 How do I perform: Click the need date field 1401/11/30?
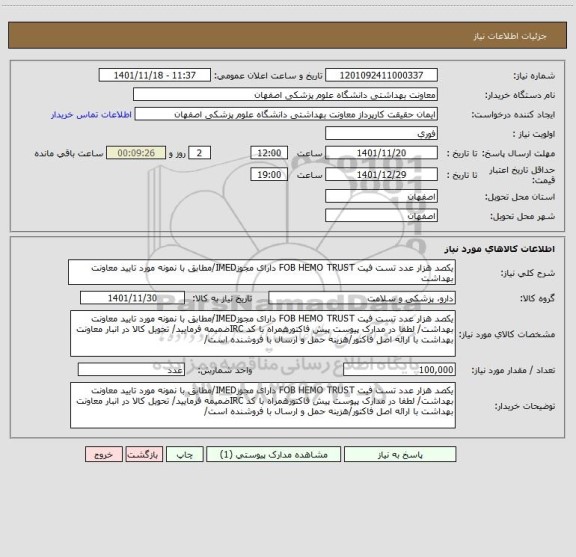point(132,298)
